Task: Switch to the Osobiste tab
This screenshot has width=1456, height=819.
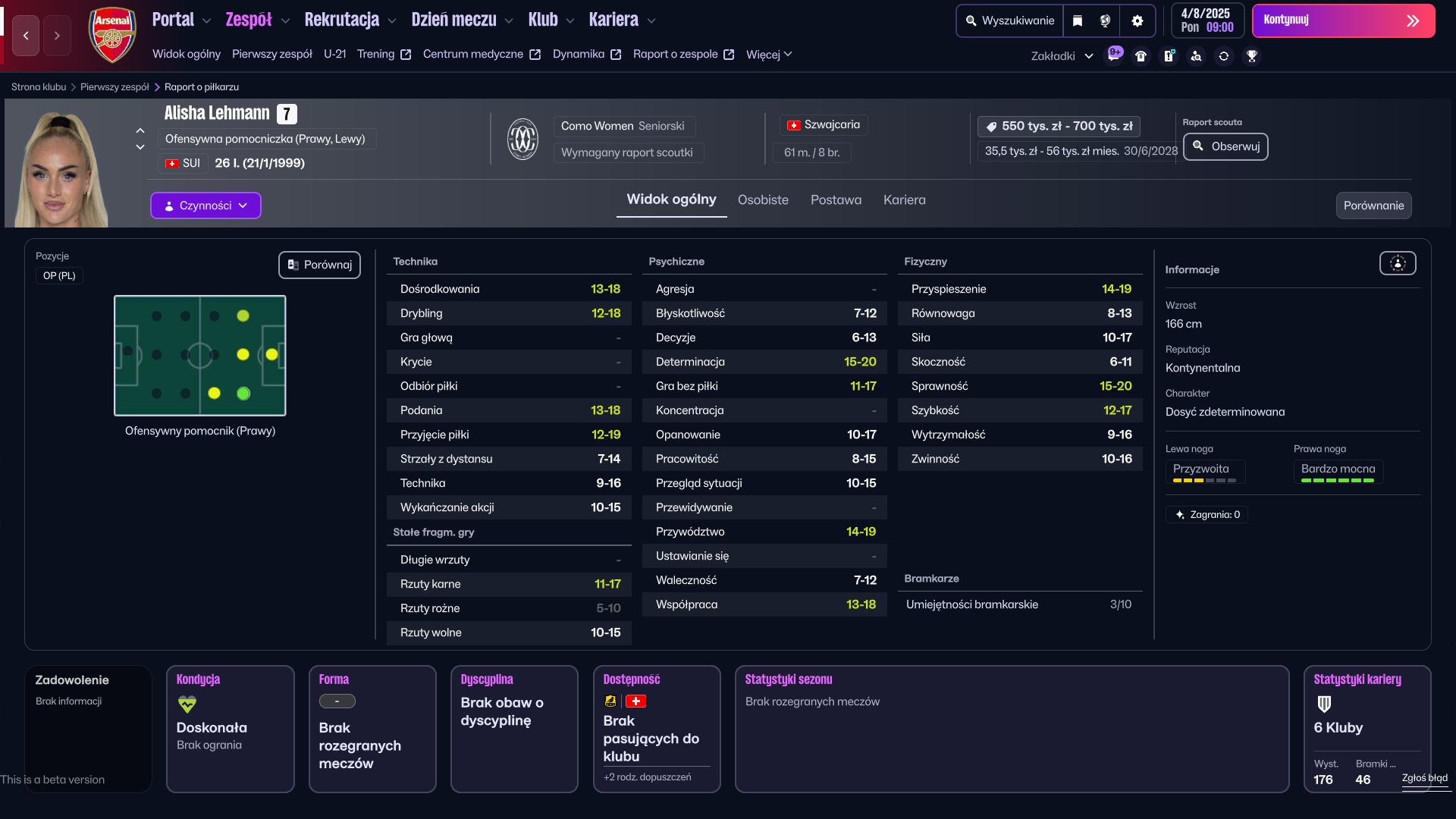Action: 763,200
